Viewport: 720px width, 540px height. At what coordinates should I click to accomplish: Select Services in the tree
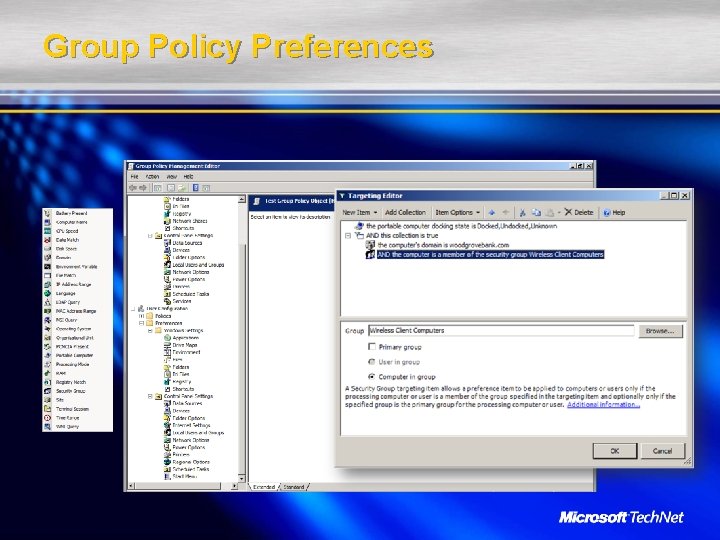(x=178, y=301)
